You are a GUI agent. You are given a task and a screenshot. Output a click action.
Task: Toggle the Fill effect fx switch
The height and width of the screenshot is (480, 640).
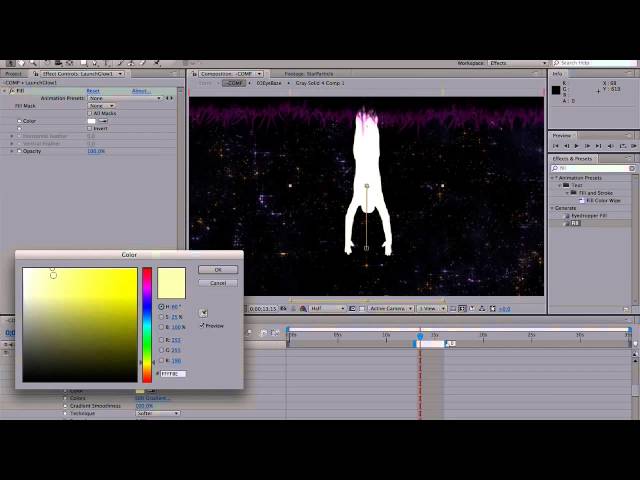pos(12,91)
